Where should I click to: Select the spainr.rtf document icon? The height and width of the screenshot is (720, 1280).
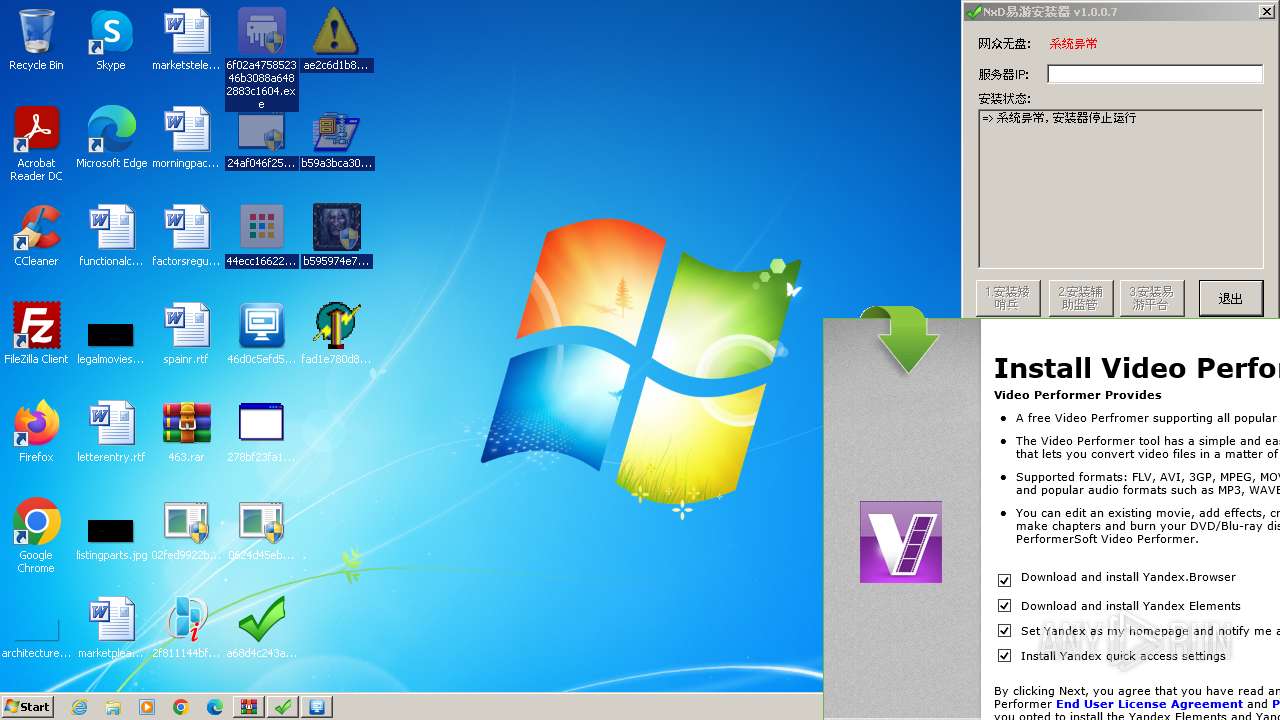click(186, 334)
